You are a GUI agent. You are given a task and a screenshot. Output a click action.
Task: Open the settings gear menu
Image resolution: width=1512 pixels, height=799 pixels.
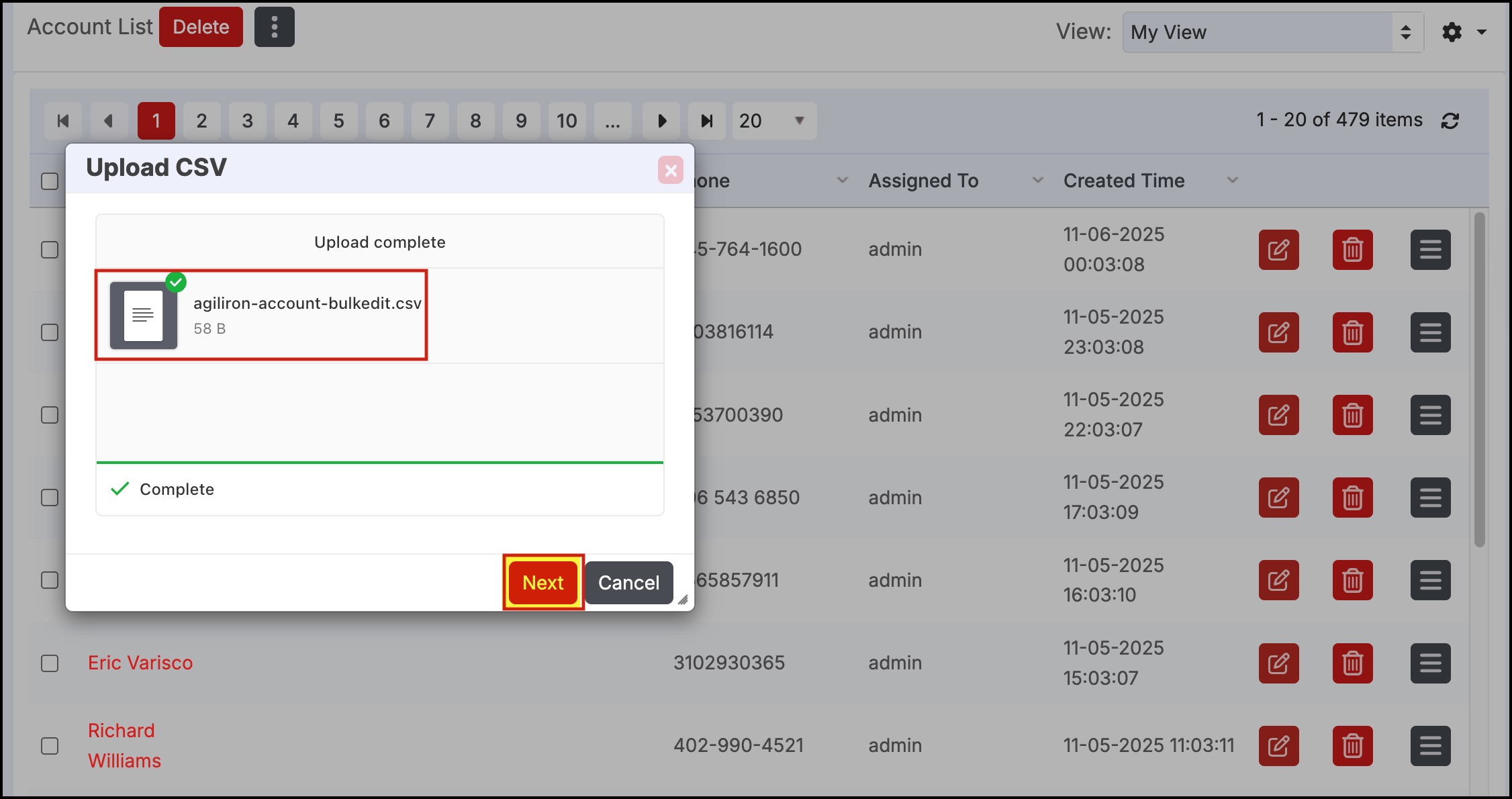[x=1452, y=32]
